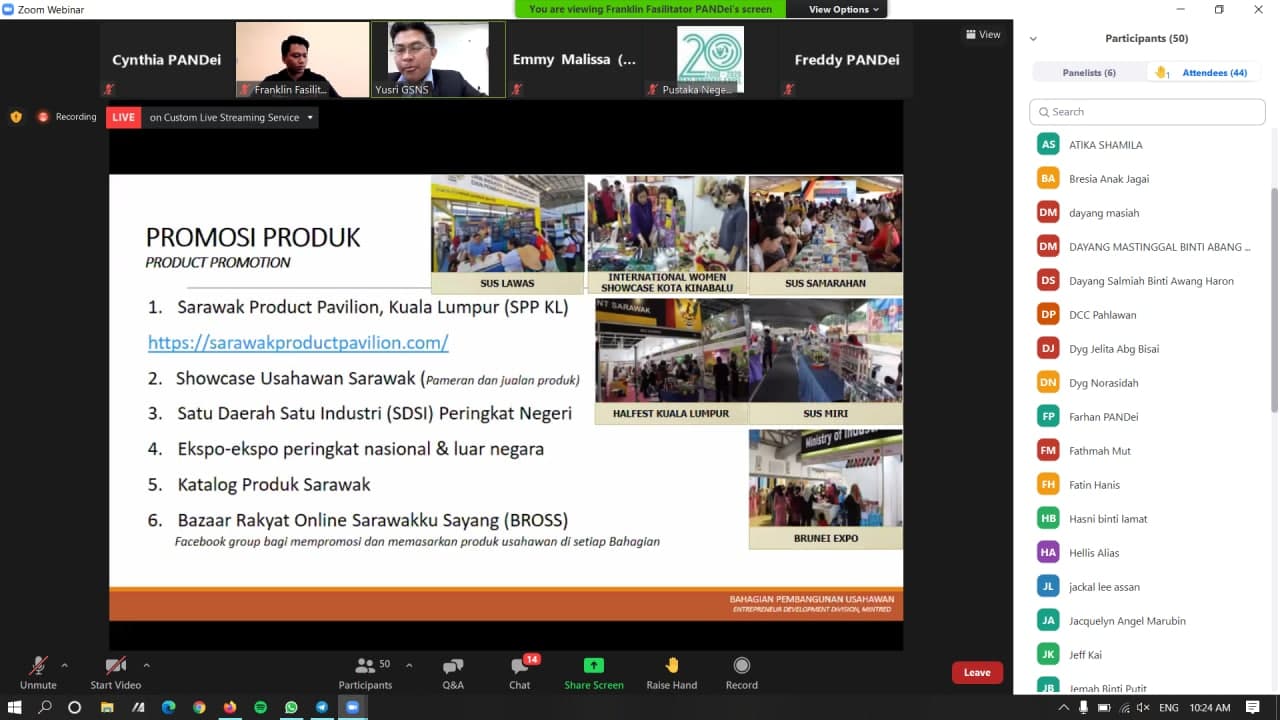Click the Raise Hand icon
The image size is (1280, 720).
point(672,666)
